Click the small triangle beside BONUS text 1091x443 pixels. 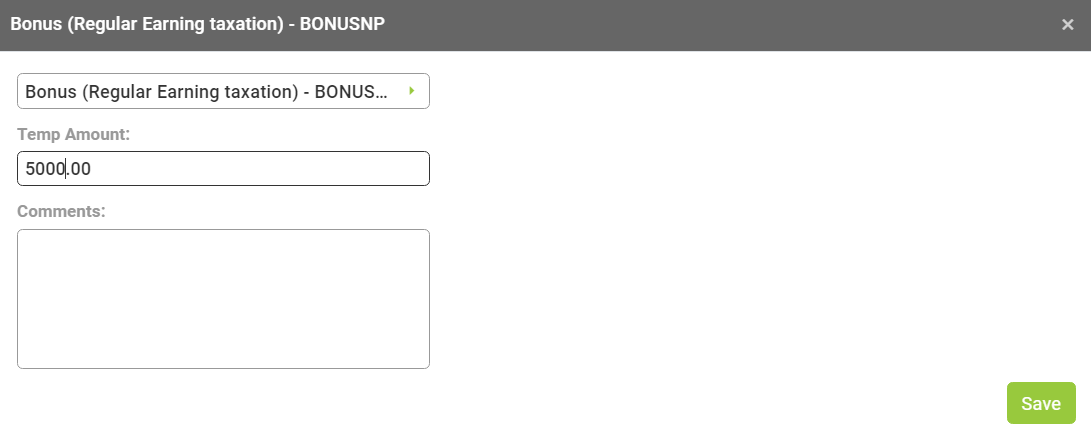(411, 91)
